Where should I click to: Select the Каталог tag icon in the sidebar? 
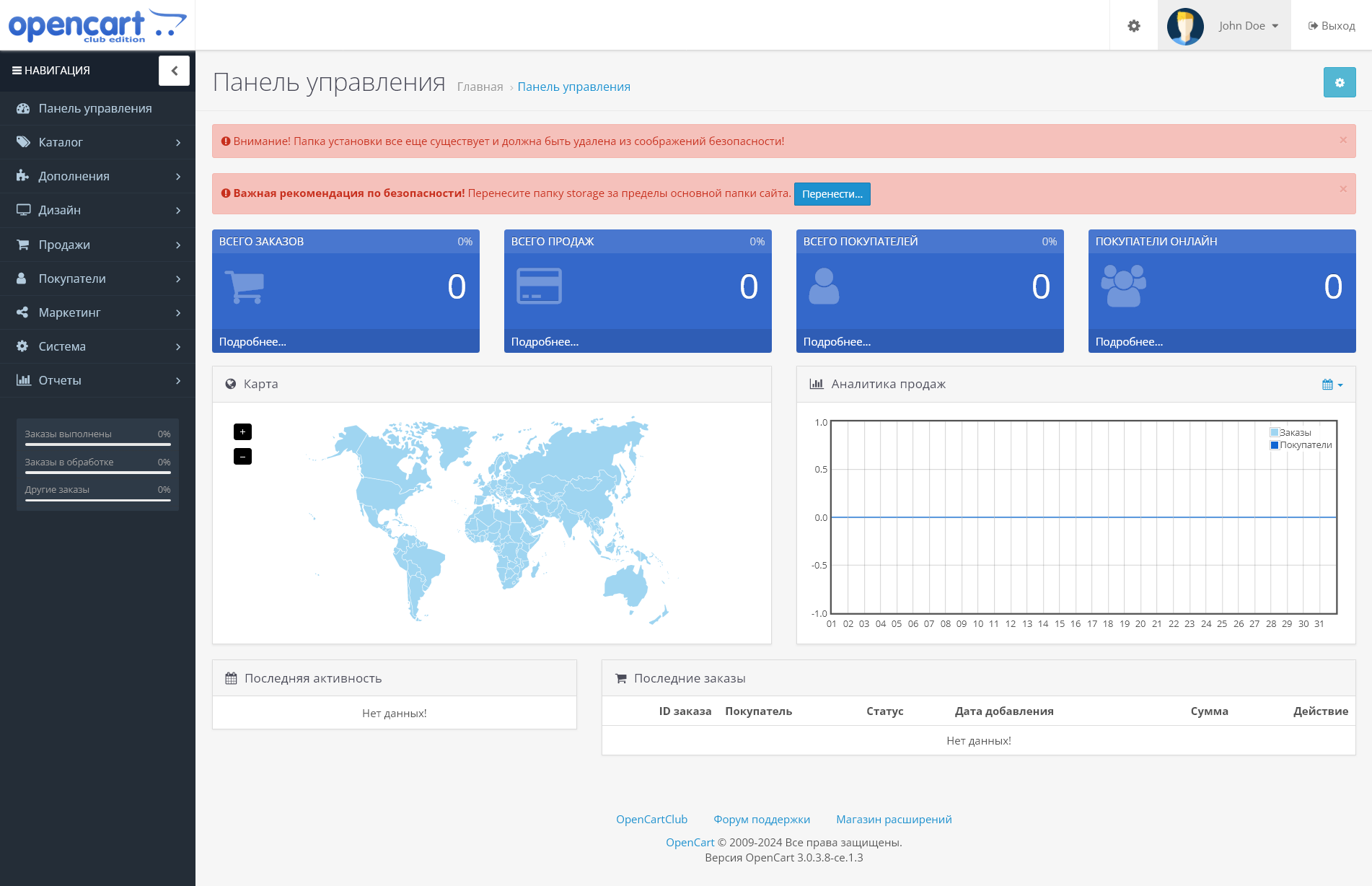22,142
